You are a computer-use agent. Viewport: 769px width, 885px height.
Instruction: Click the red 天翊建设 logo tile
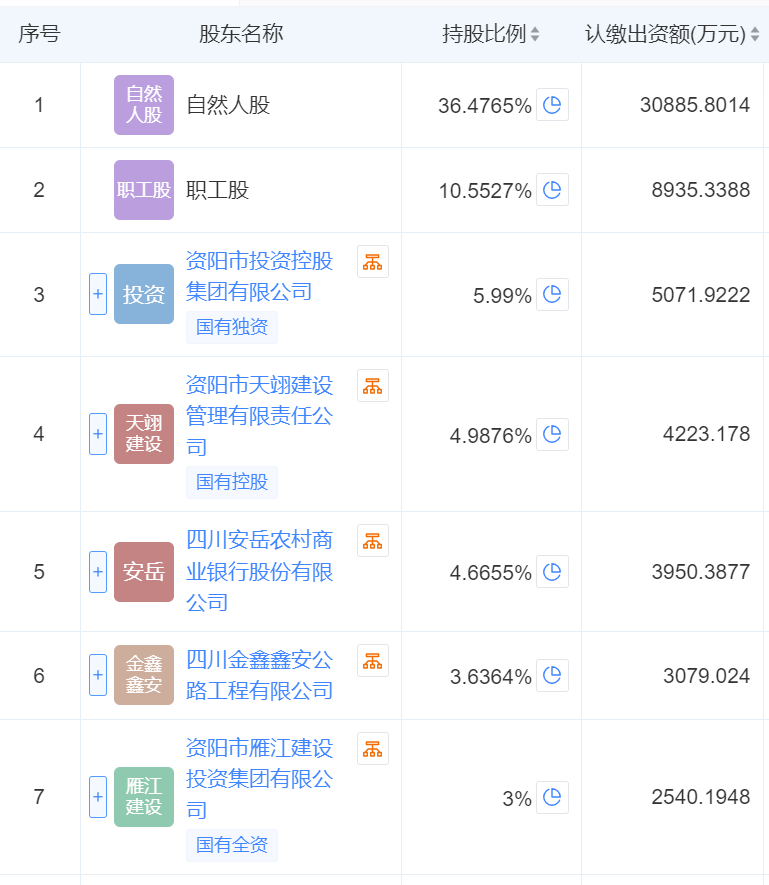(144, 434)
